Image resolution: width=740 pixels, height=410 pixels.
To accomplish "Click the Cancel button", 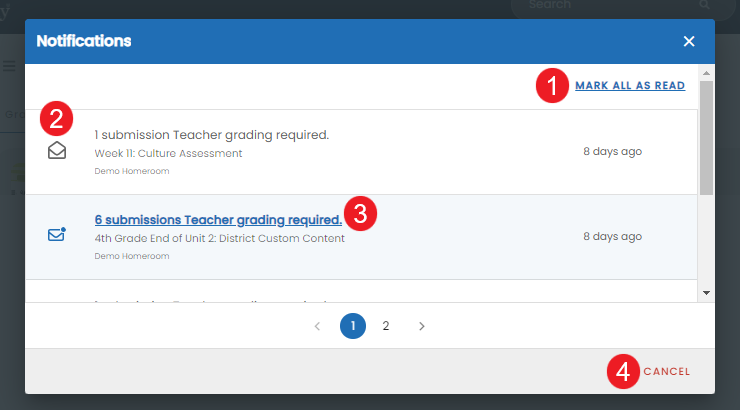I will [666, 372].
